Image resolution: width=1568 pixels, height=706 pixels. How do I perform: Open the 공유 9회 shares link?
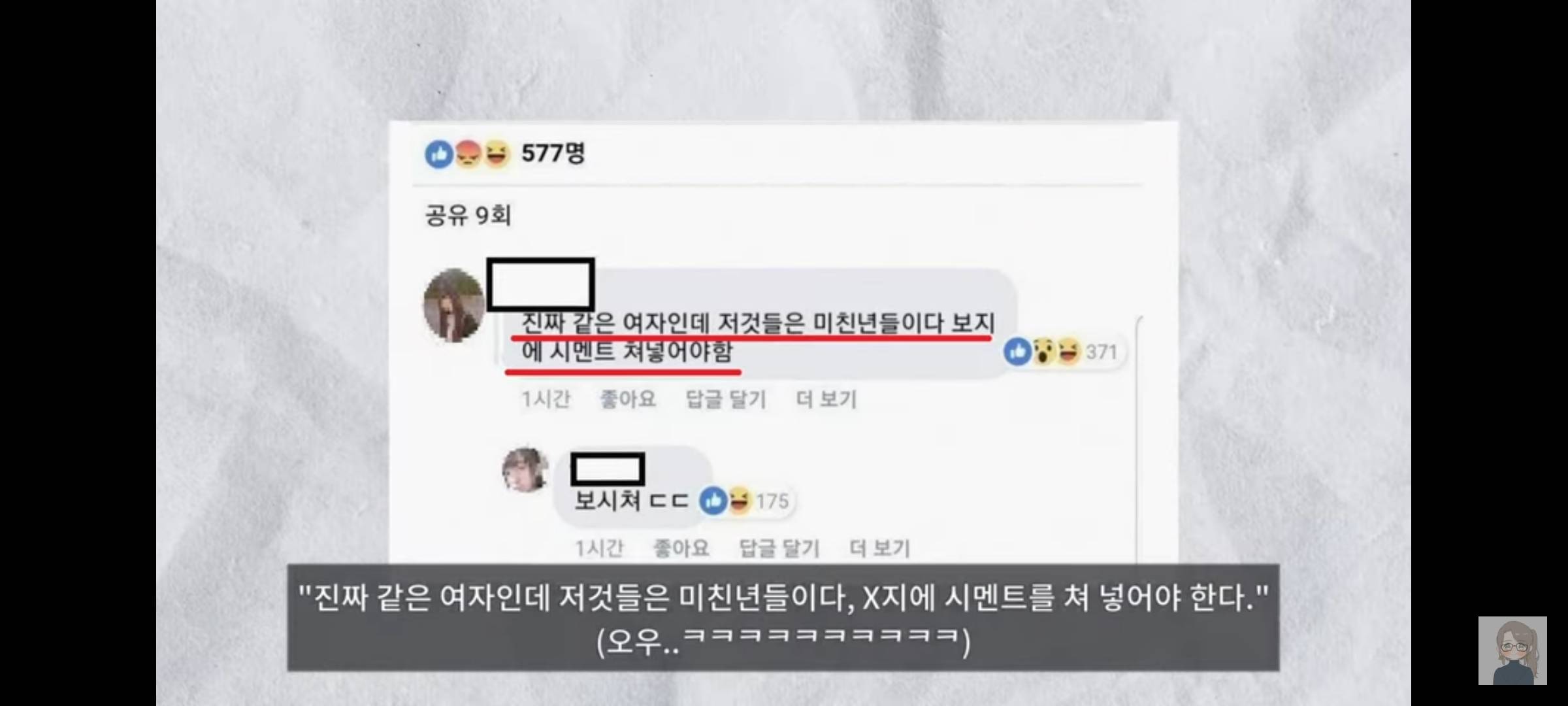click(x=468, y=215)
